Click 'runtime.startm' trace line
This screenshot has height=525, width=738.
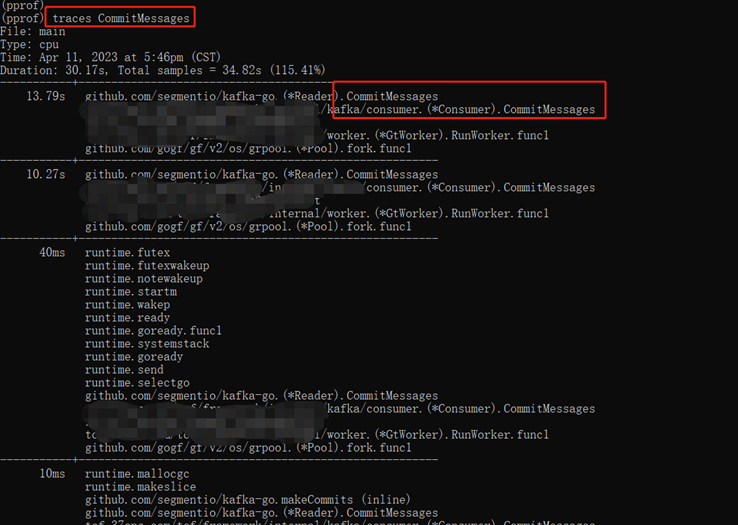pyautogui.click(x=131, y=292)
